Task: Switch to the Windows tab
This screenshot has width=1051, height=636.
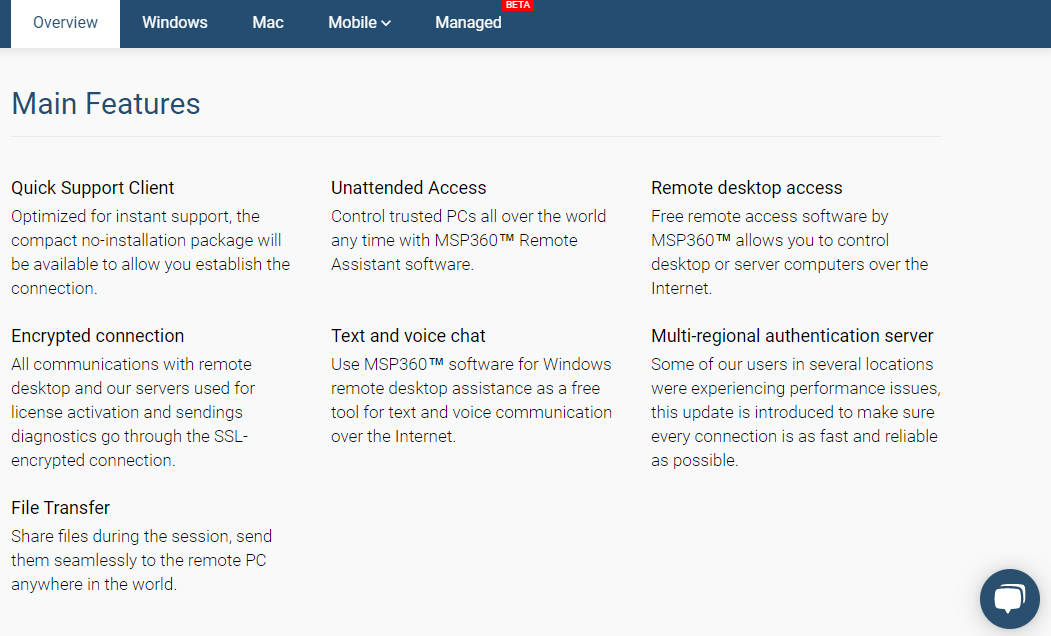Action: (174, 22)
